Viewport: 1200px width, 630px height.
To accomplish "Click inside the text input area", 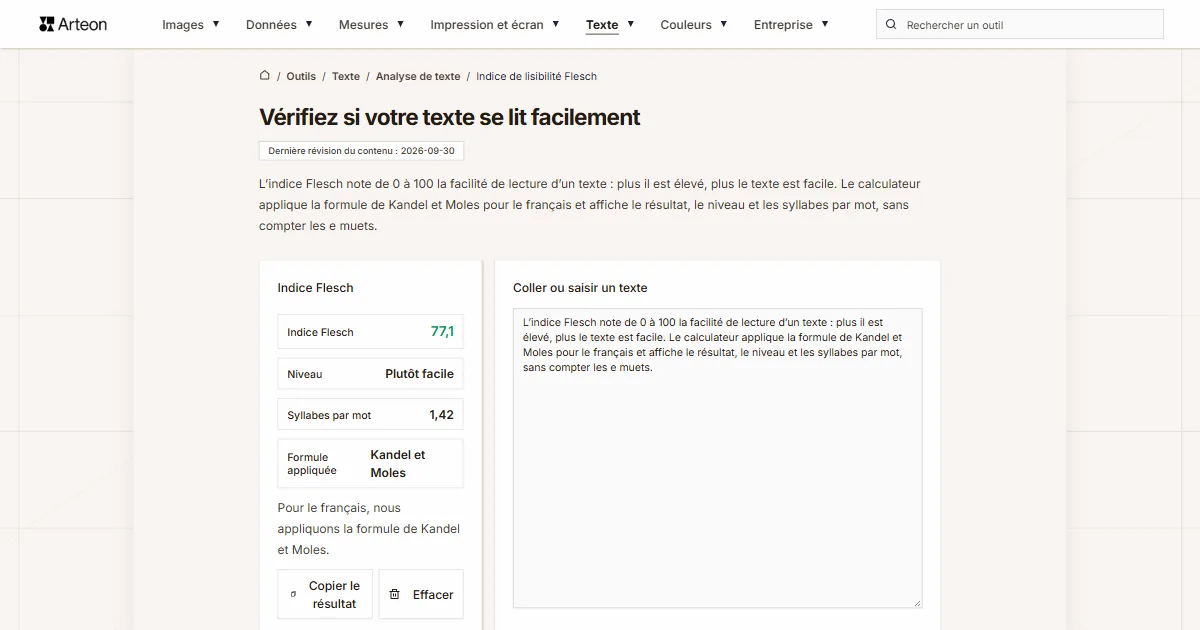I will [717, 458].
